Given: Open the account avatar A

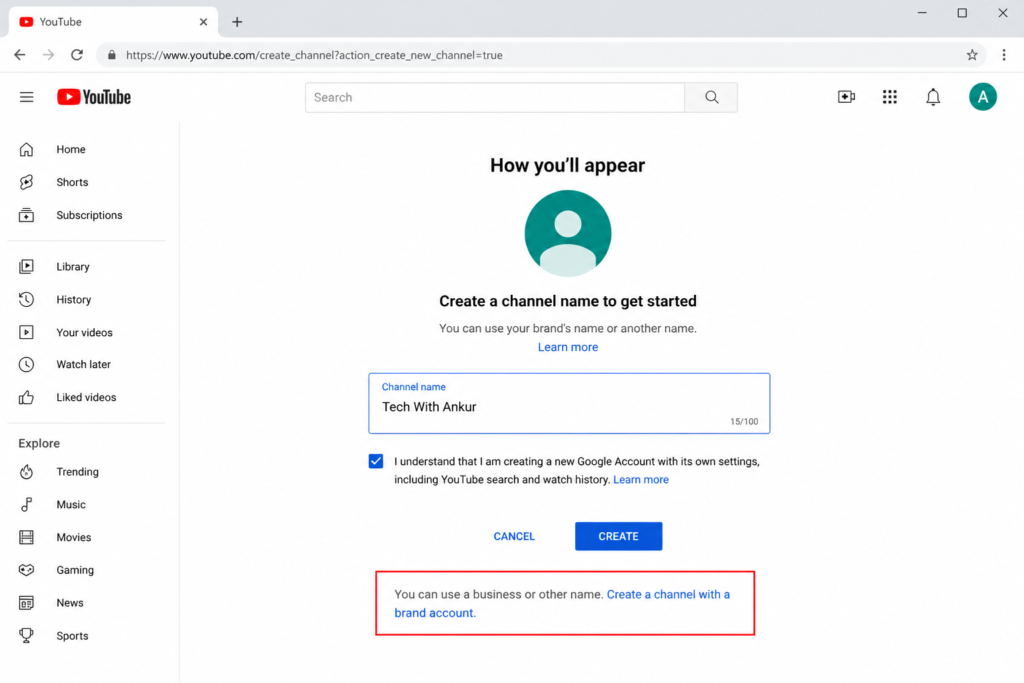Looking at the screenshot, I should pyautogui.click(x=982, y=97).
